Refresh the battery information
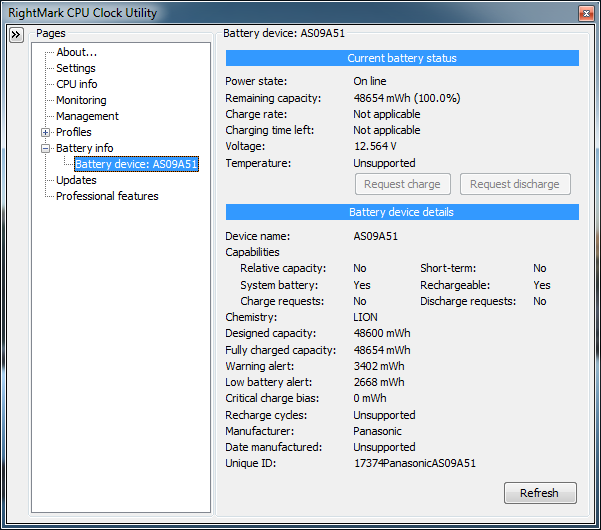Screen dimensions: 601x530 540,493
